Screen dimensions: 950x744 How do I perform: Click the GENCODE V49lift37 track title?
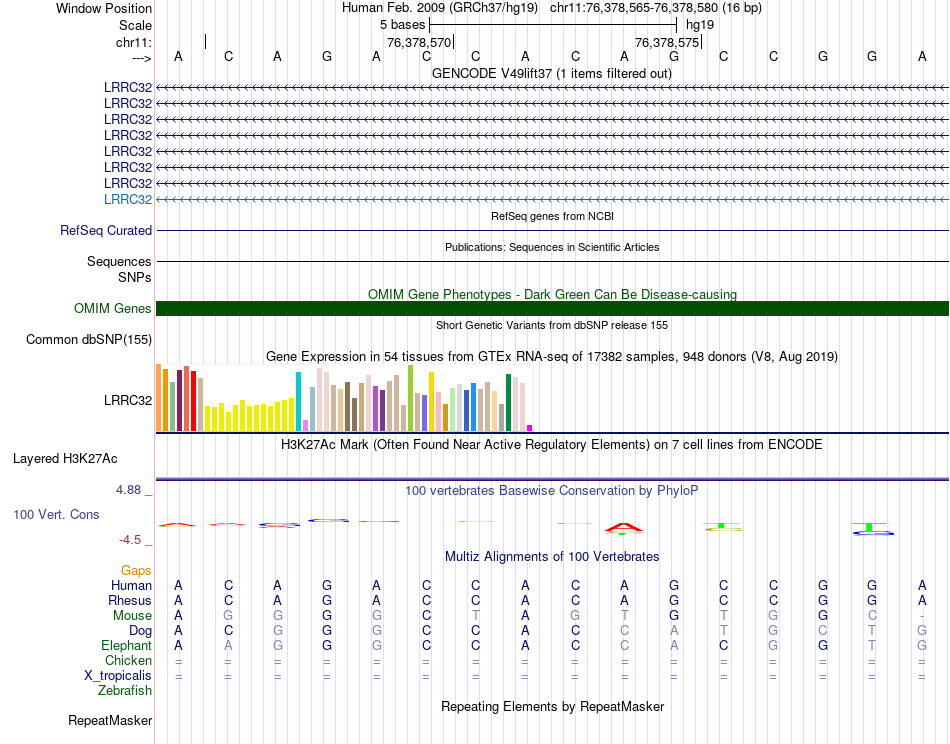click(552, 73)
